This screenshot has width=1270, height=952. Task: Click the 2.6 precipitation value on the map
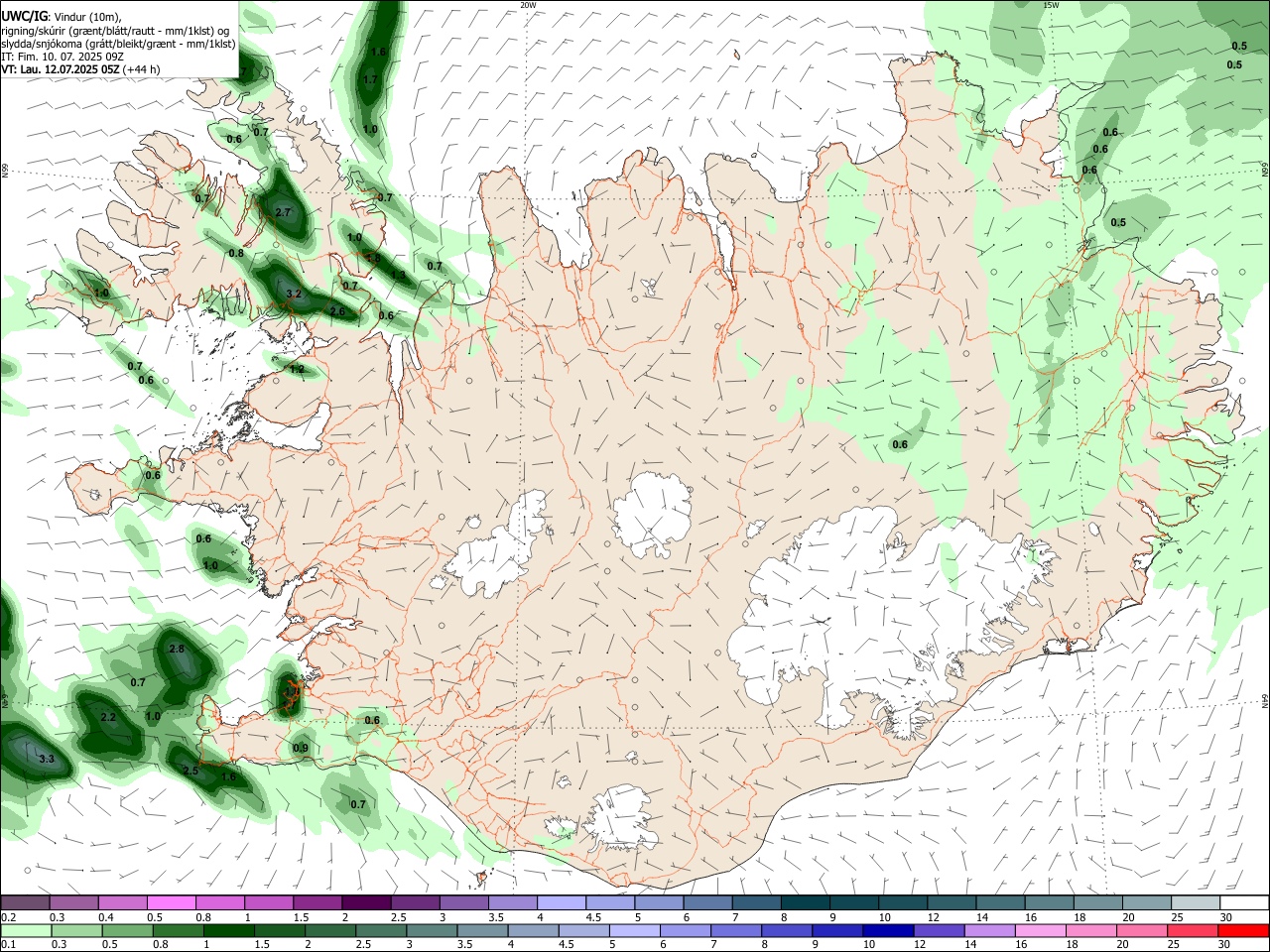337,312
